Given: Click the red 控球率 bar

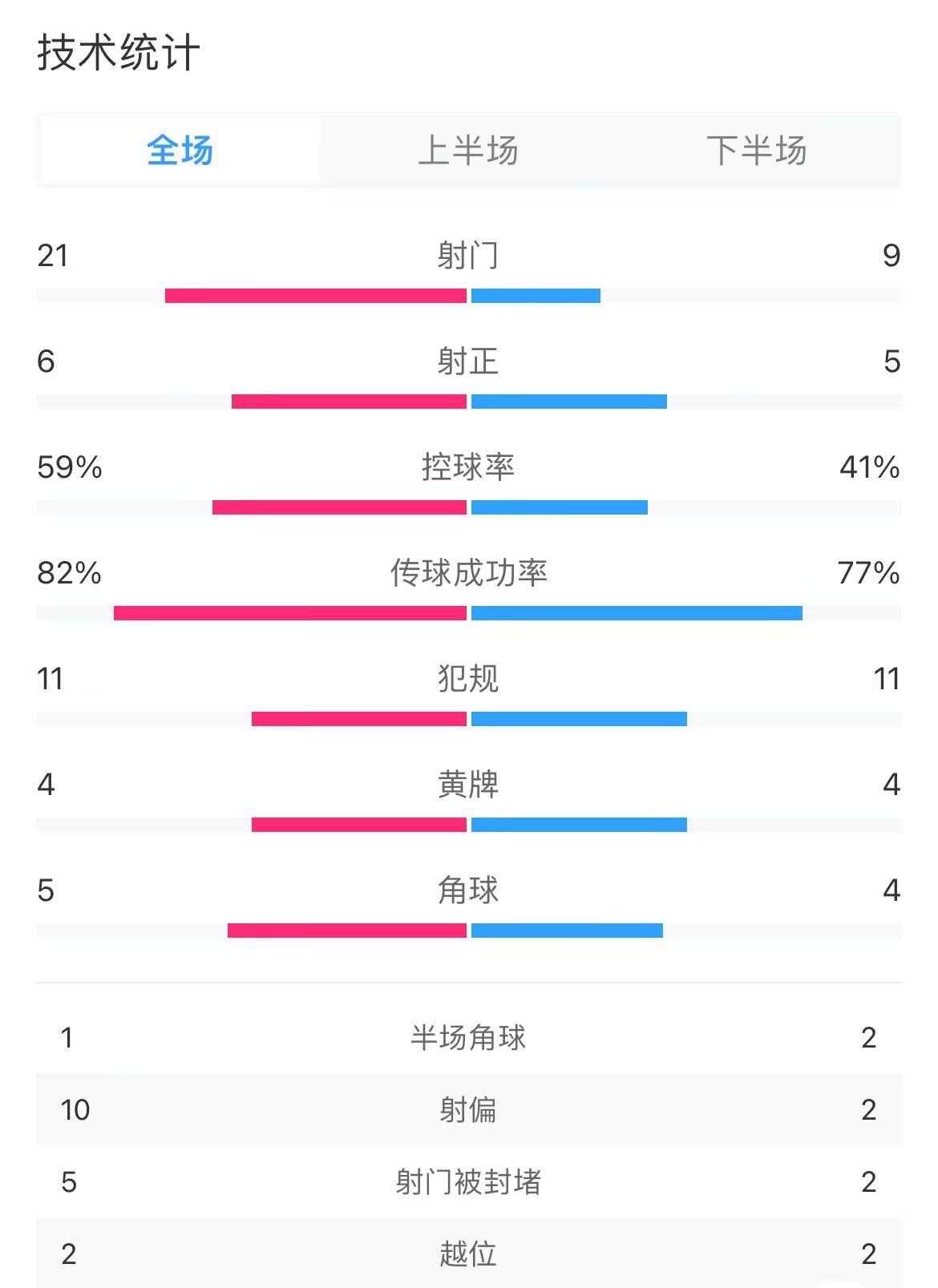Looking at the screenshot, I should 339,507.
